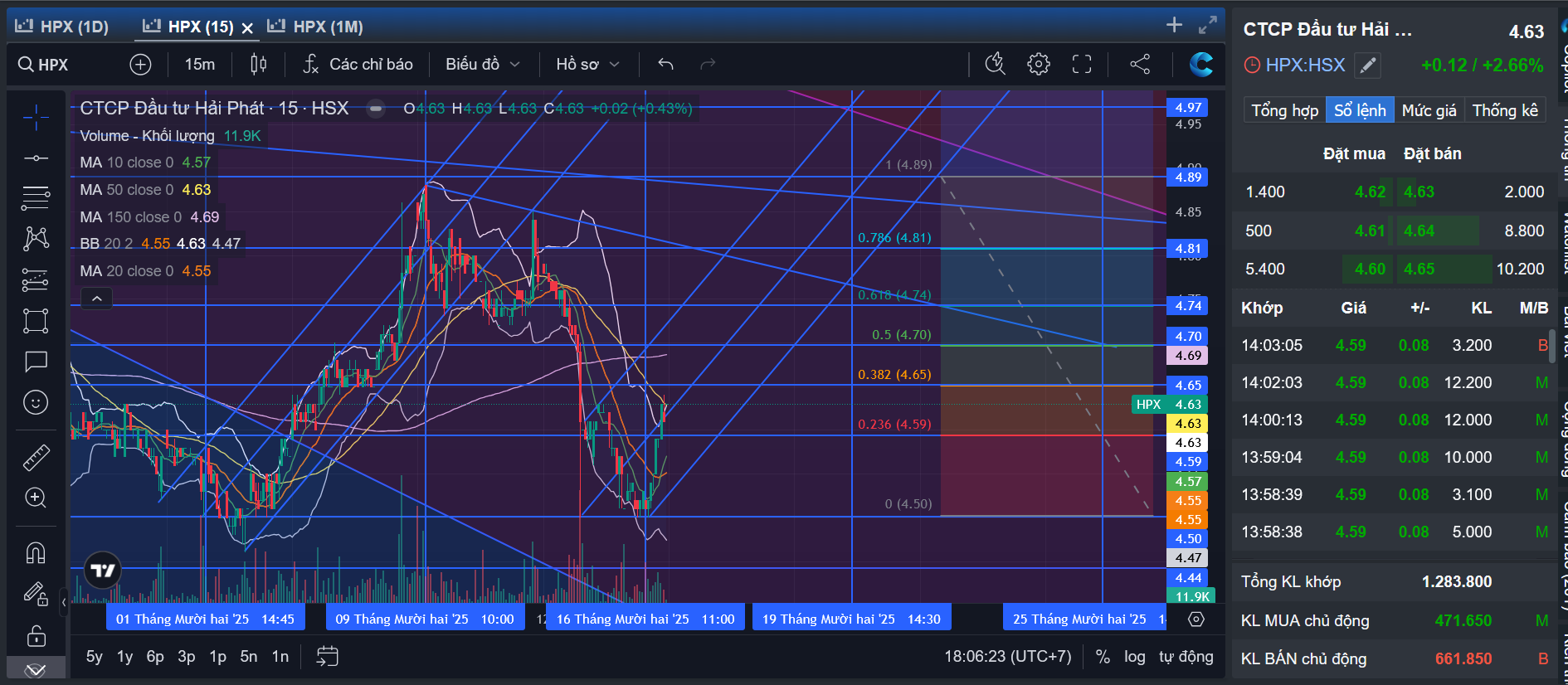Switch to the HPX (1M) tab
The height and width of the screenshot is (685, 1568).
316,27
